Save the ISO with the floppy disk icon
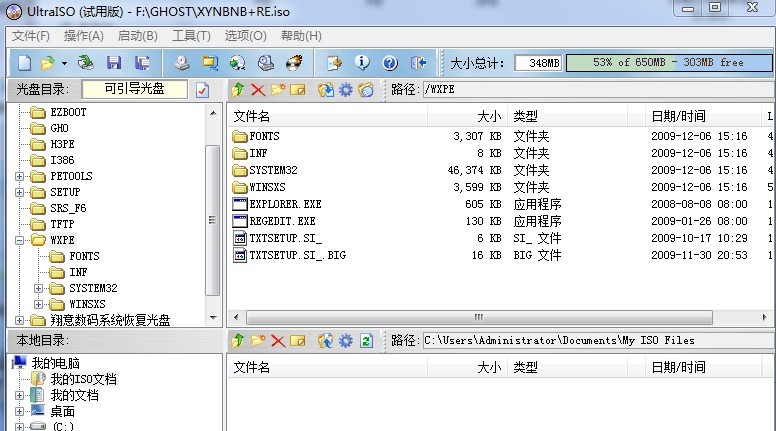776x431 pixels. pyautogui.click(x=114, y=63)
